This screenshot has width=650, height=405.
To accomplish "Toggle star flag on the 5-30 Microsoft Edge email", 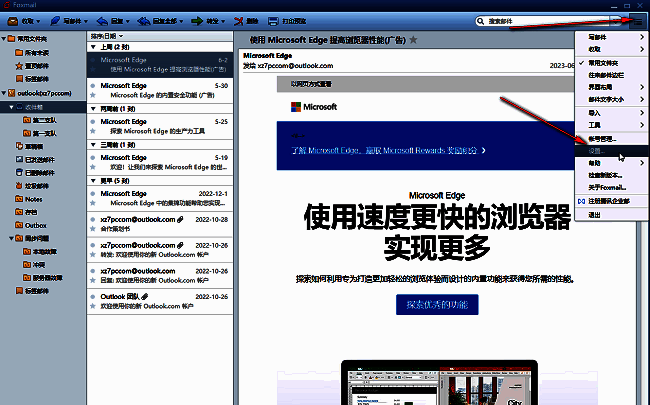I will click(x=93, y=97).
